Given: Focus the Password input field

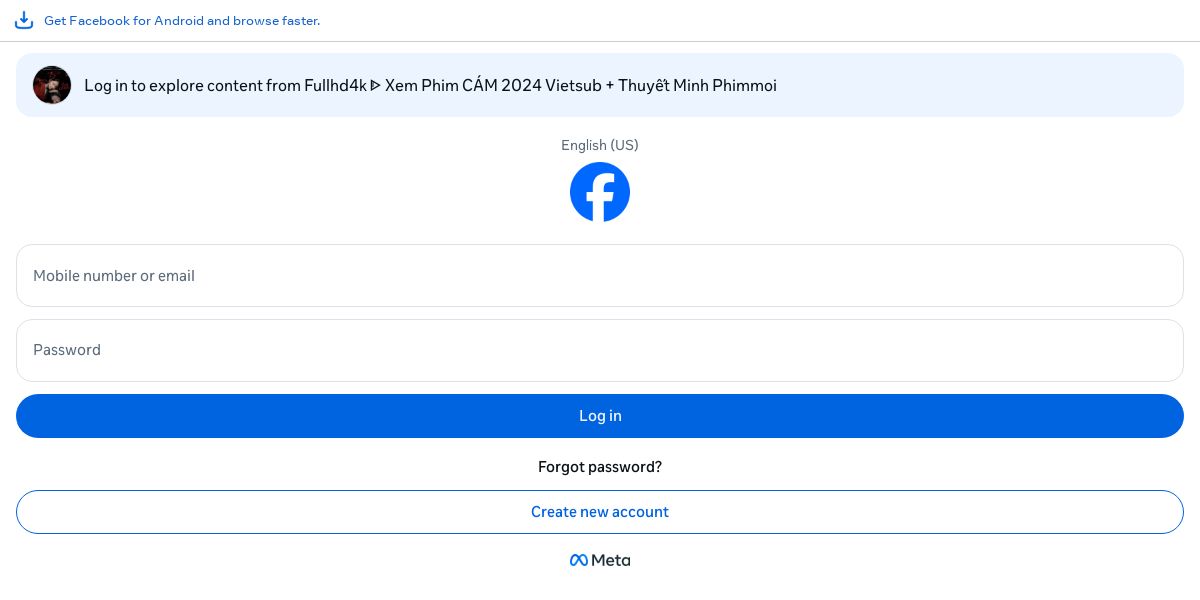Looking at the screenshot, I should click(x=600, y=350).
